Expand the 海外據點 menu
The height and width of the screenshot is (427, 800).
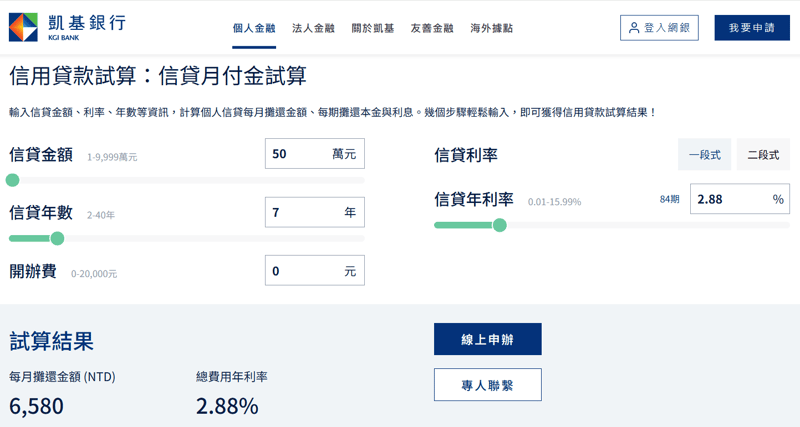coord(491,28)
